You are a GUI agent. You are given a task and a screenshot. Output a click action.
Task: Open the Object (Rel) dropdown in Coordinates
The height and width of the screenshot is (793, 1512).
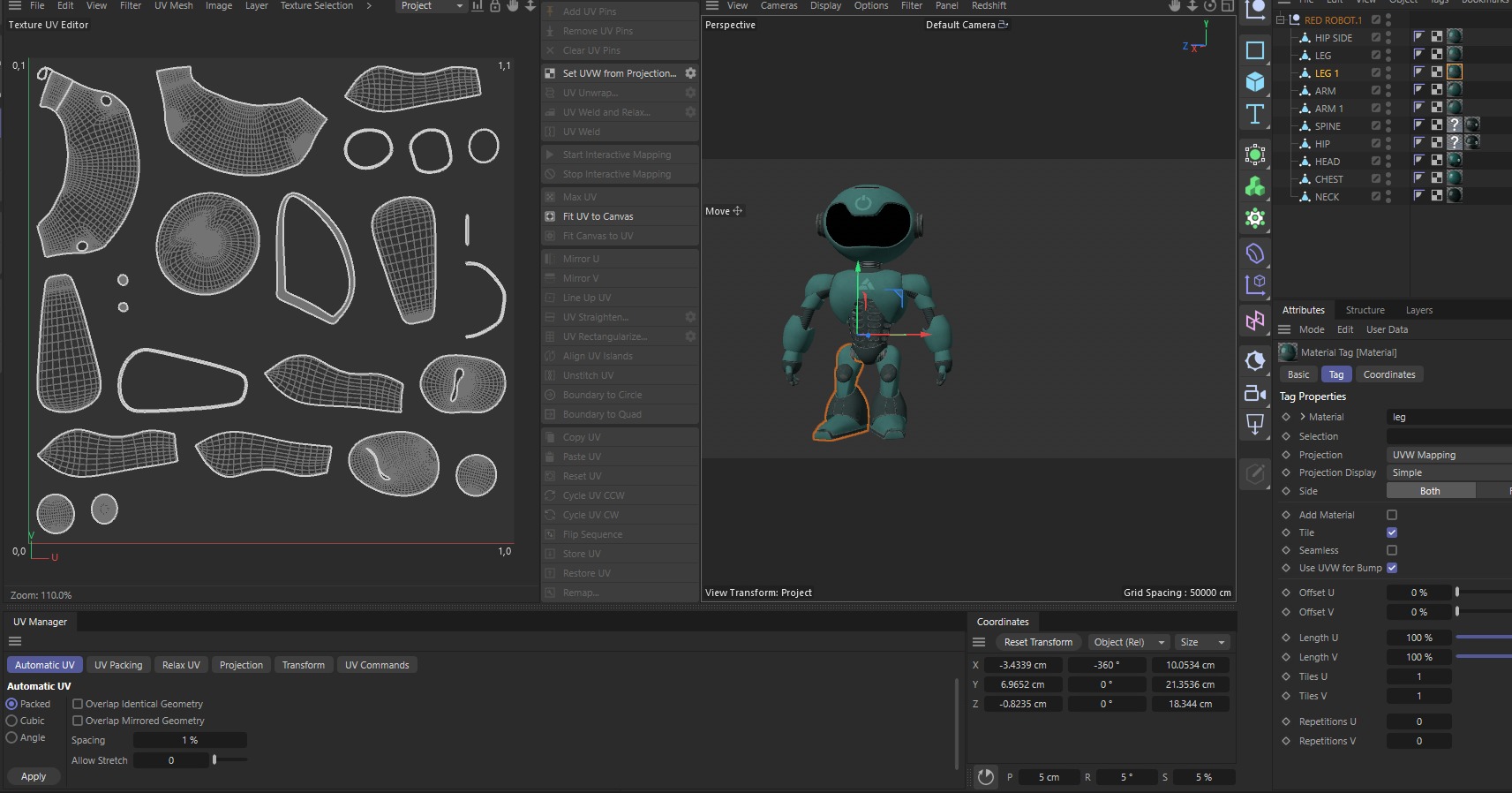coord(1129,642)
